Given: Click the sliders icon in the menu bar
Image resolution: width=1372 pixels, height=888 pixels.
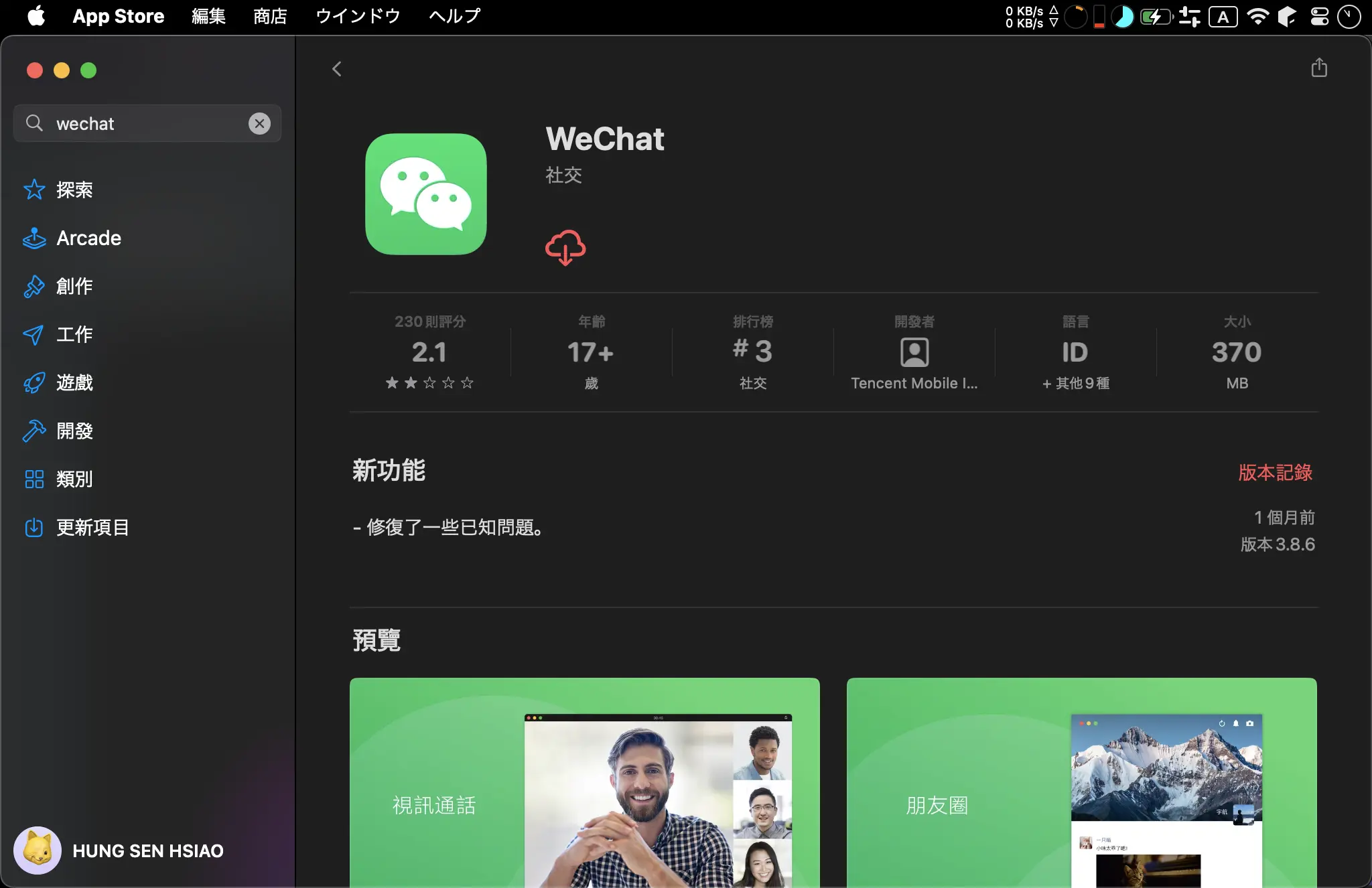Looking at the screenshot, I should 1190,16.
